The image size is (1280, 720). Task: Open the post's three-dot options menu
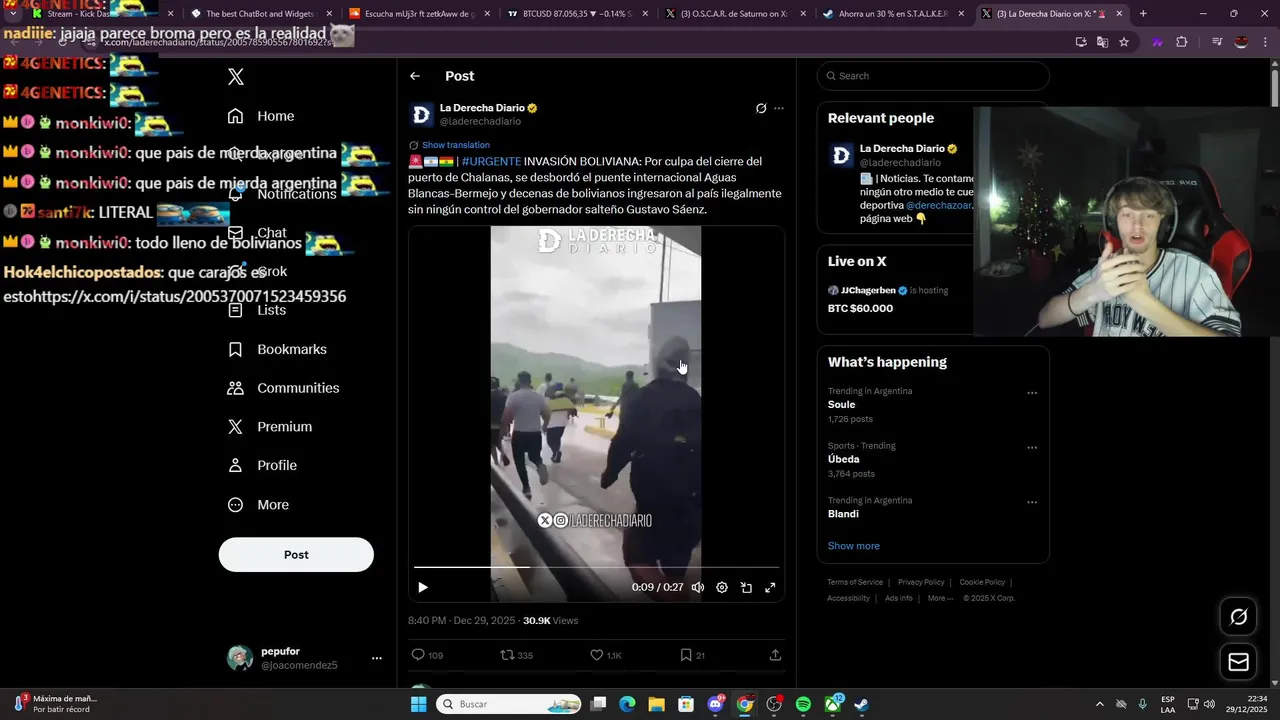[x=779, y=108]
